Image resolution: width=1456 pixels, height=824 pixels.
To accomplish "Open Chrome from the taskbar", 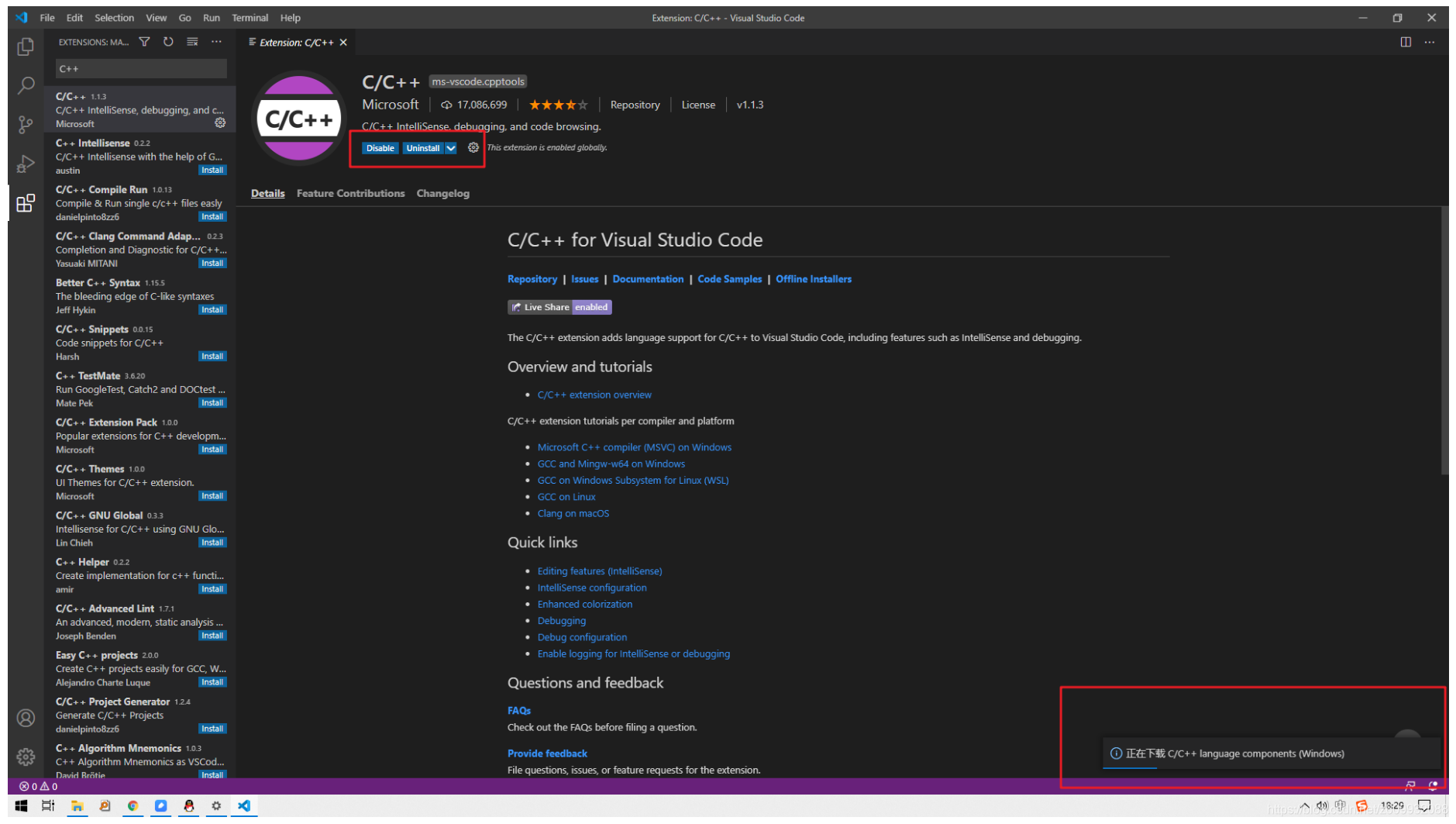I will [x=133, y=806].
